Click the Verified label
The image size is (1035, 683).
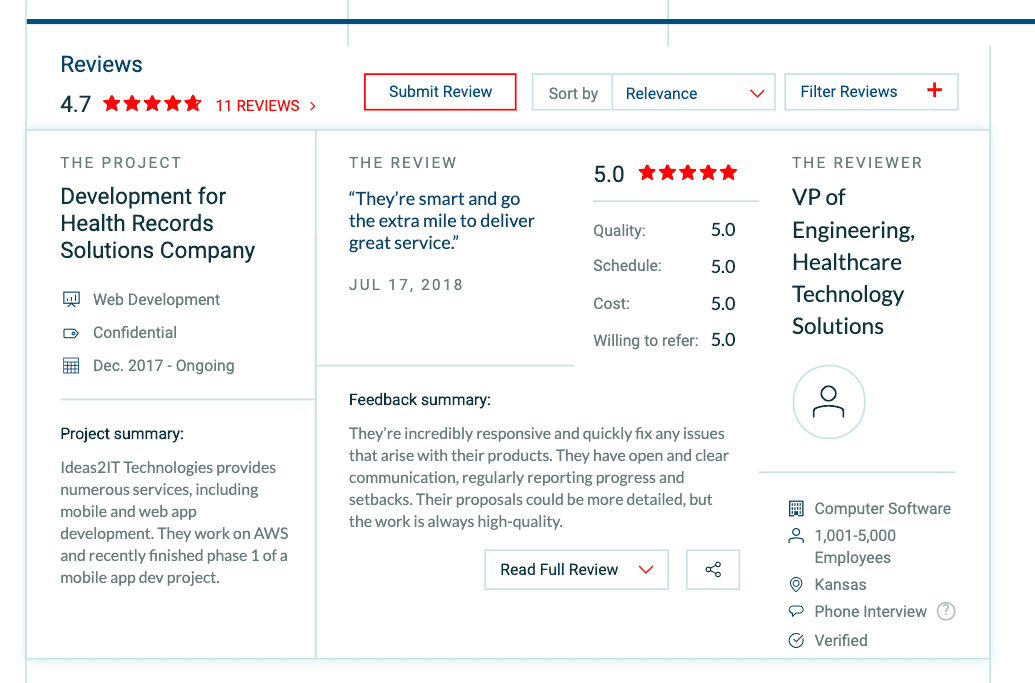(841, 640)
